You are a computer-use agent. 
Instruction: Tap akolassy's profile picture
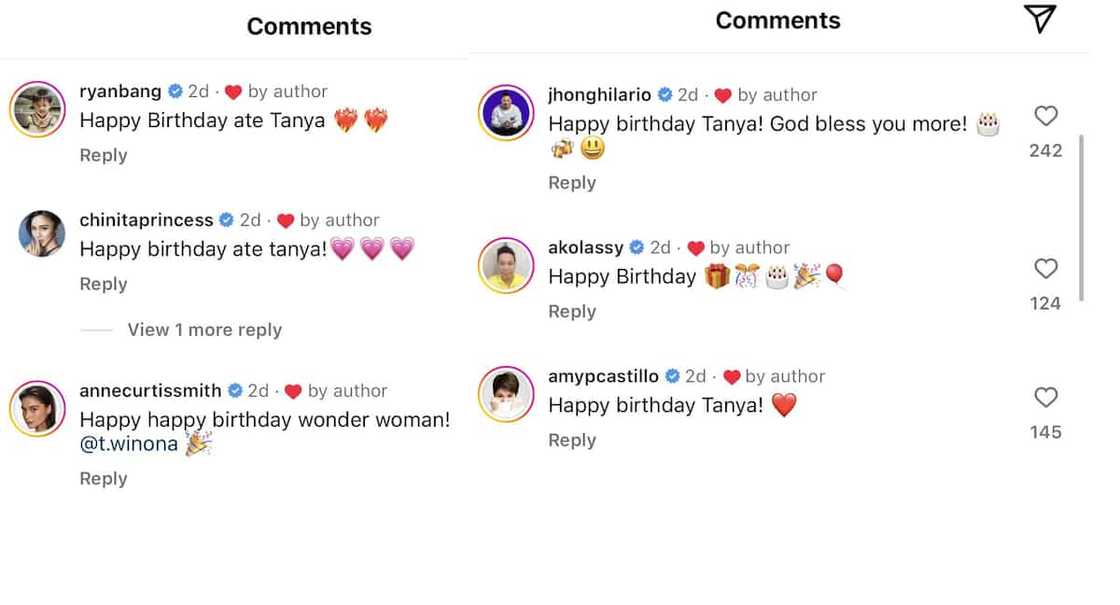pyautogui.click(x=507, y=265)
